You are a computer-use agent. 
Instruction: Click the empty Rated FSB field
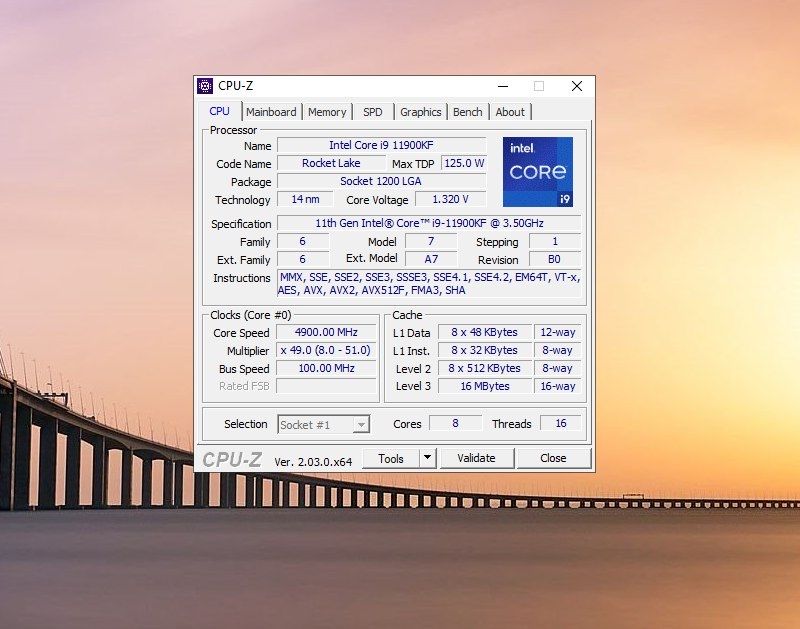coord(327,386)
